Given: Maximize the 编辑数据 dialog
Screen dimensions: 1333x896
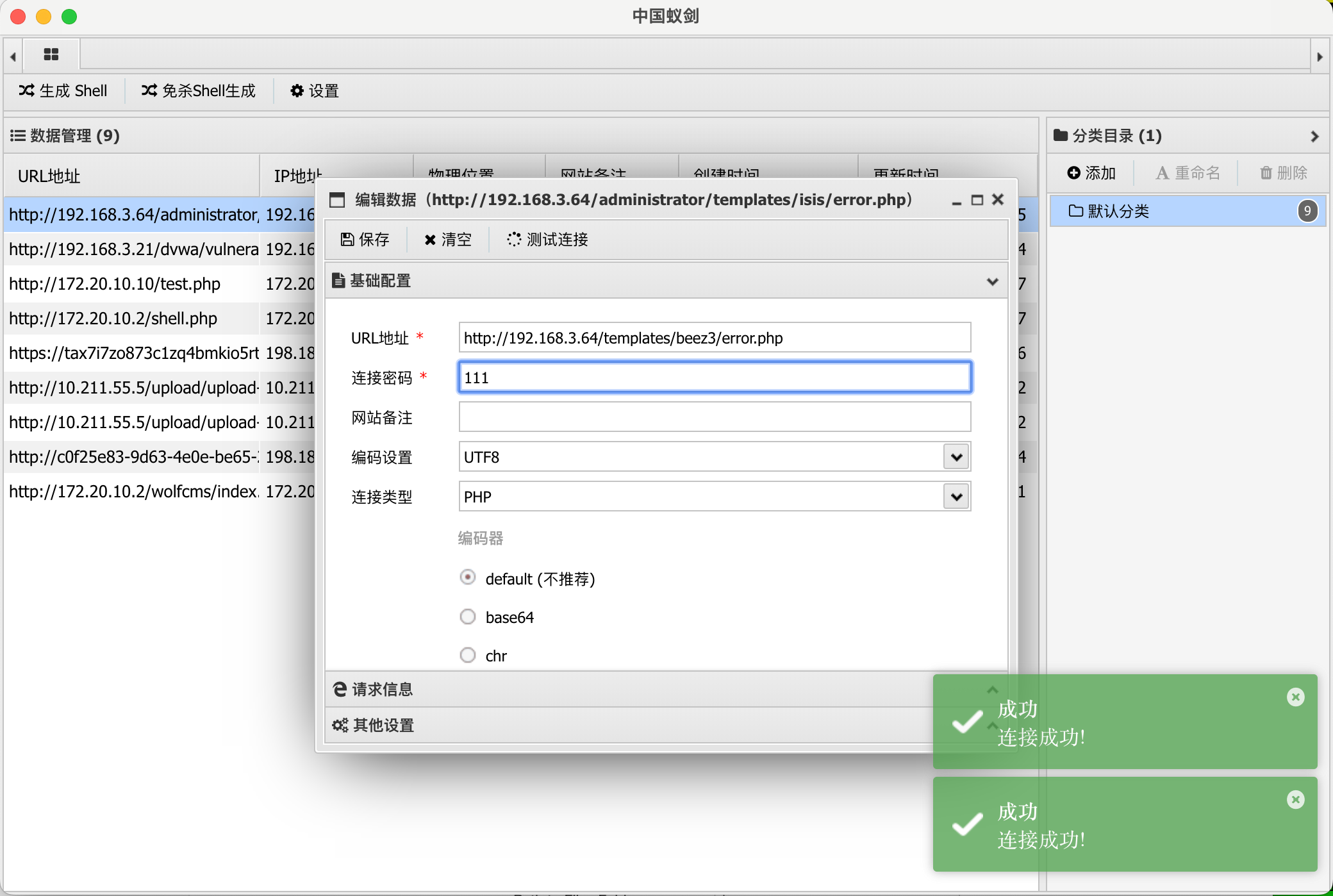Looking at the screenshot, I should pos(977,200).
